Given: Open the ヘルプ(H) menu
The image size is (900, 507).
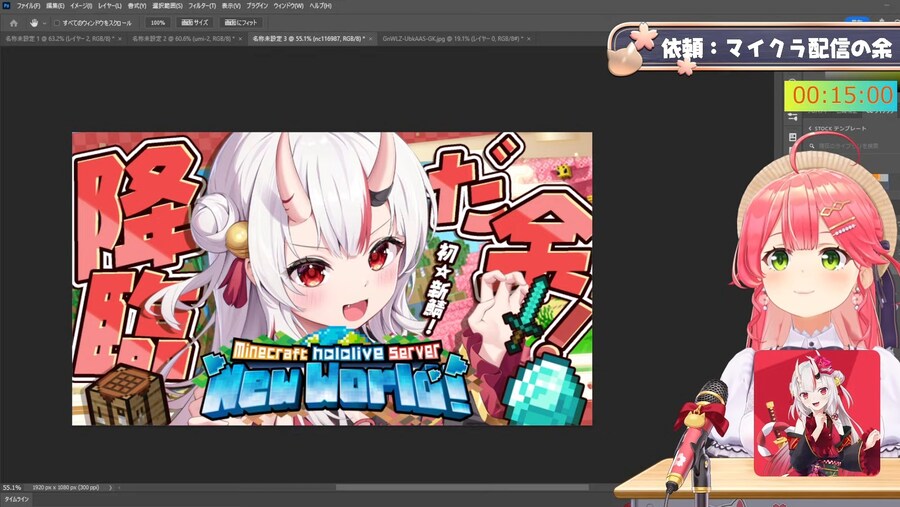Looking at the screenshot, I should [320, 6].
